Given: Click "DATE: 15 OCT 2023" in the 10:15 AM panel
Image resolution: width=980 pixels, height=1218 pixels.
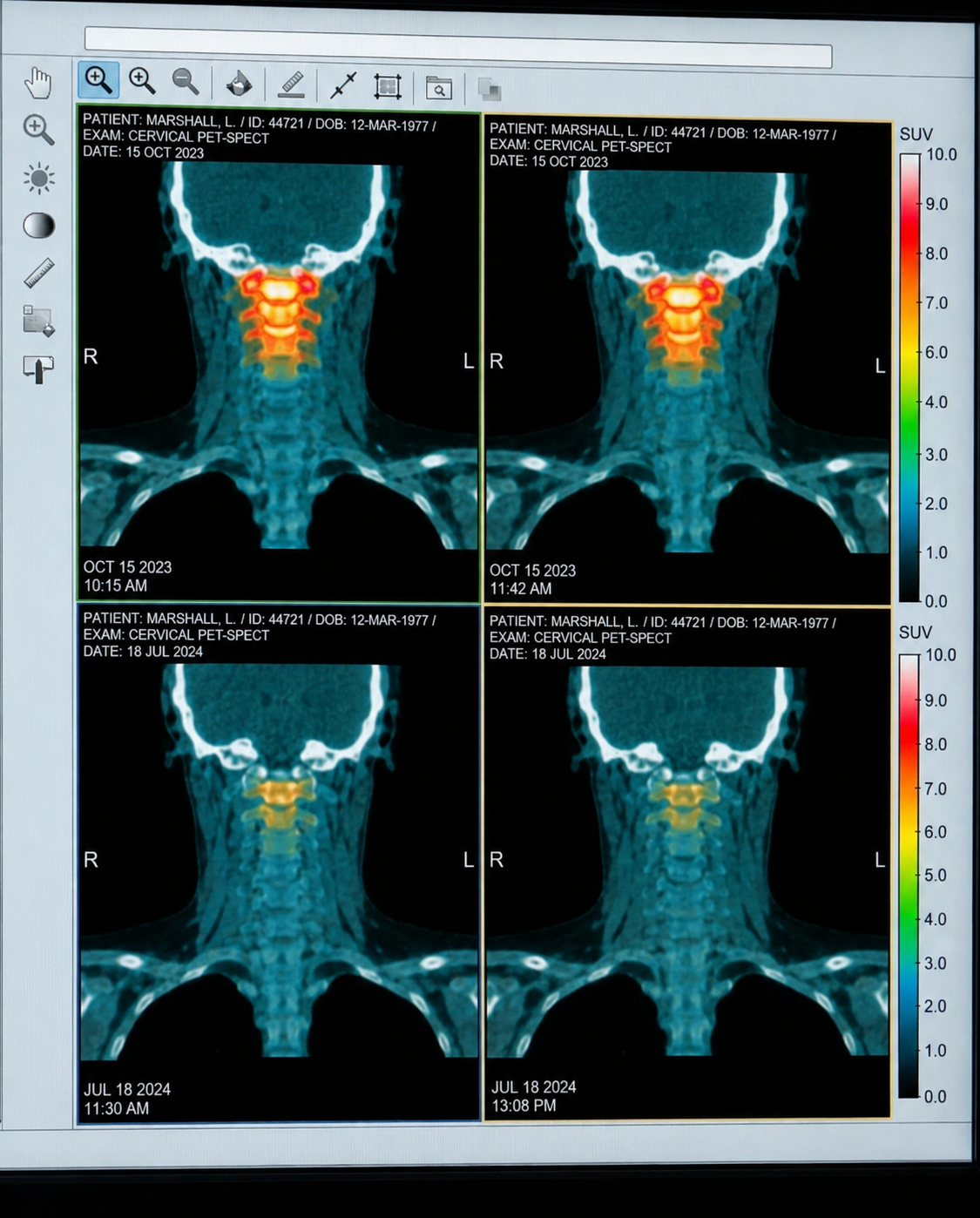Looking at the screenshot, I should point(144,152).
